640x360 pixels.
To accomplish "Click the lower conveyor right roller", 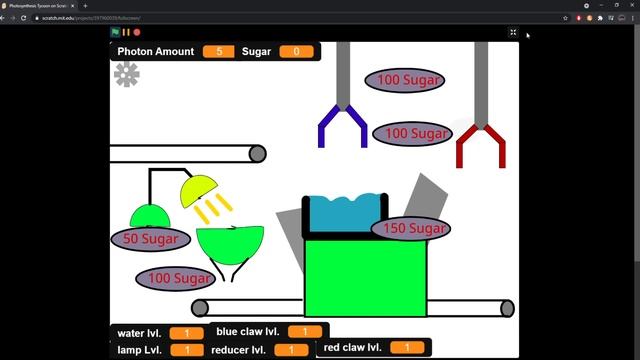I will click(x=507, y=308).
